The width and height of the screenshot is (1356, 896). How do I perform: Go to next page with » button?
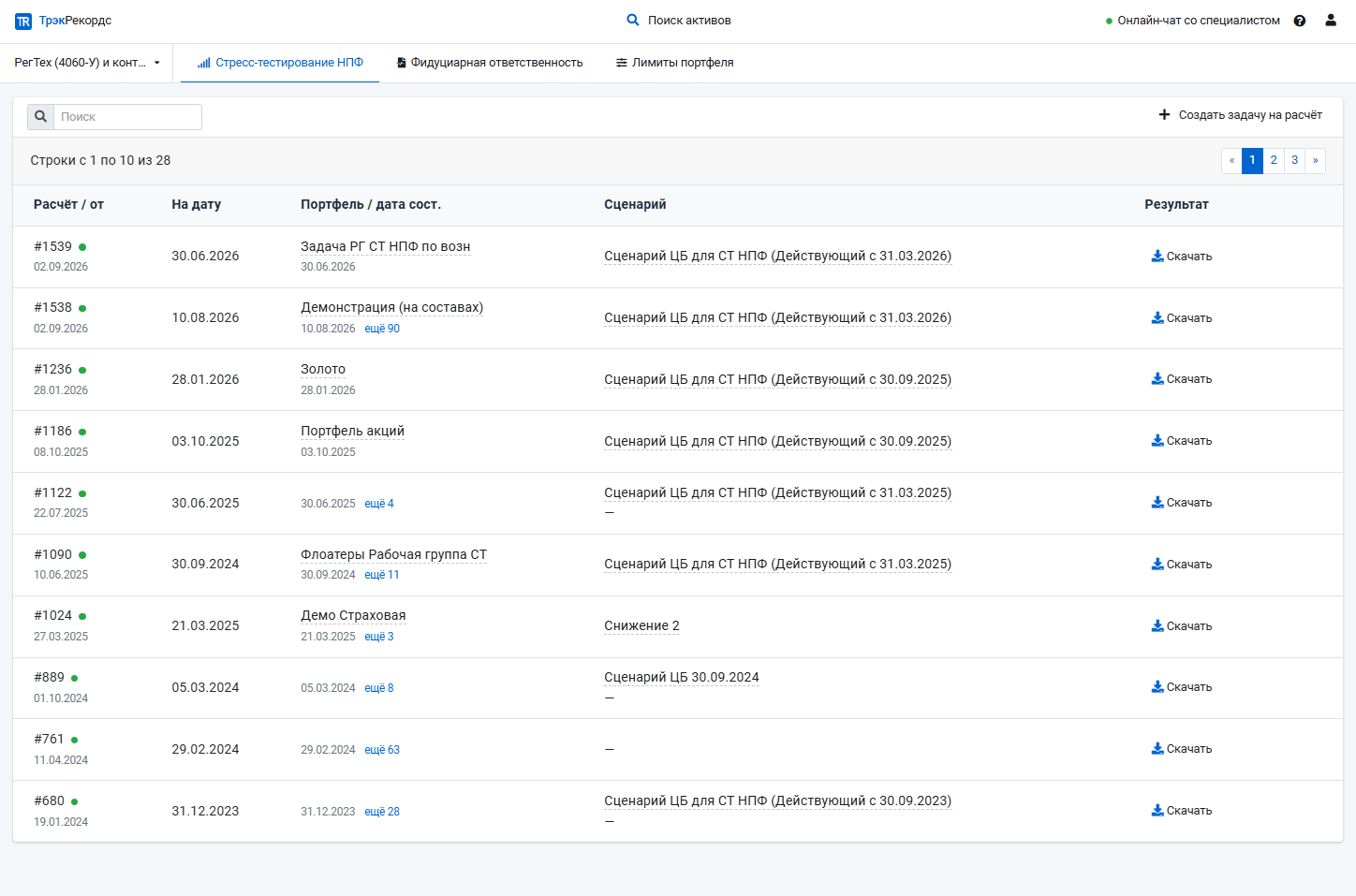(1316, 160)
